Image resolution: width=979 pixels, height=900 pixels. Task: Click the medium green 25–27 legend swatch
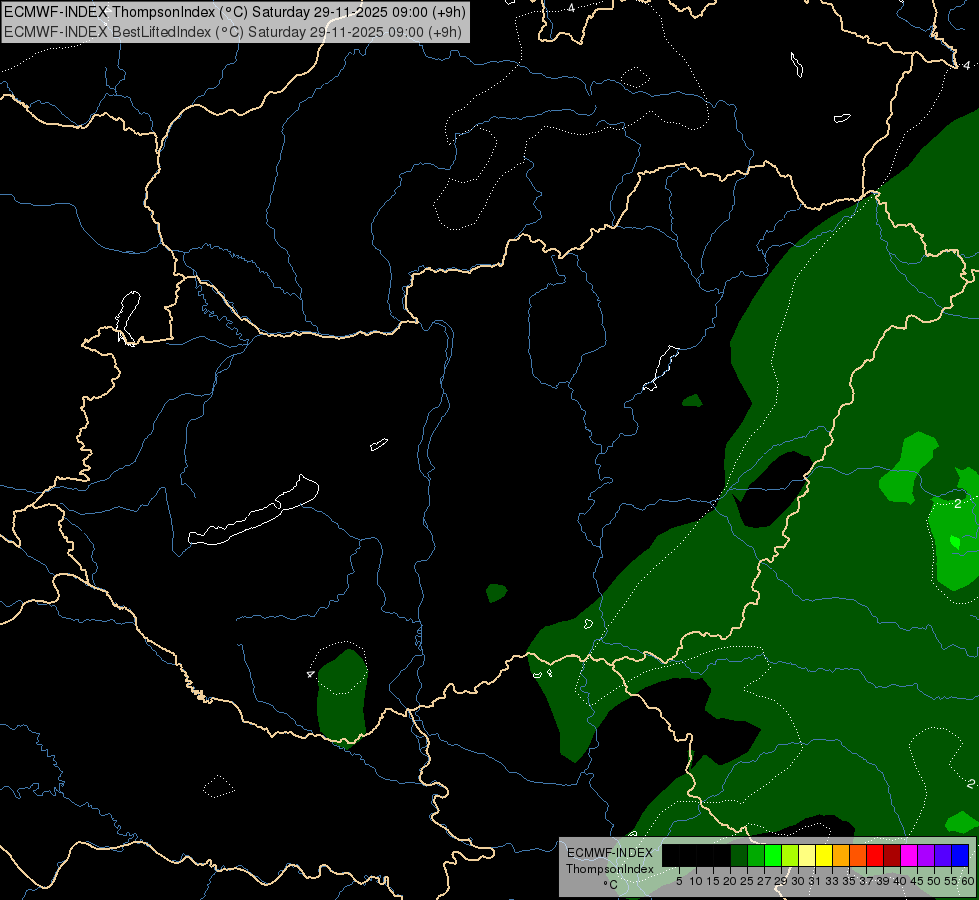point(756,855)
